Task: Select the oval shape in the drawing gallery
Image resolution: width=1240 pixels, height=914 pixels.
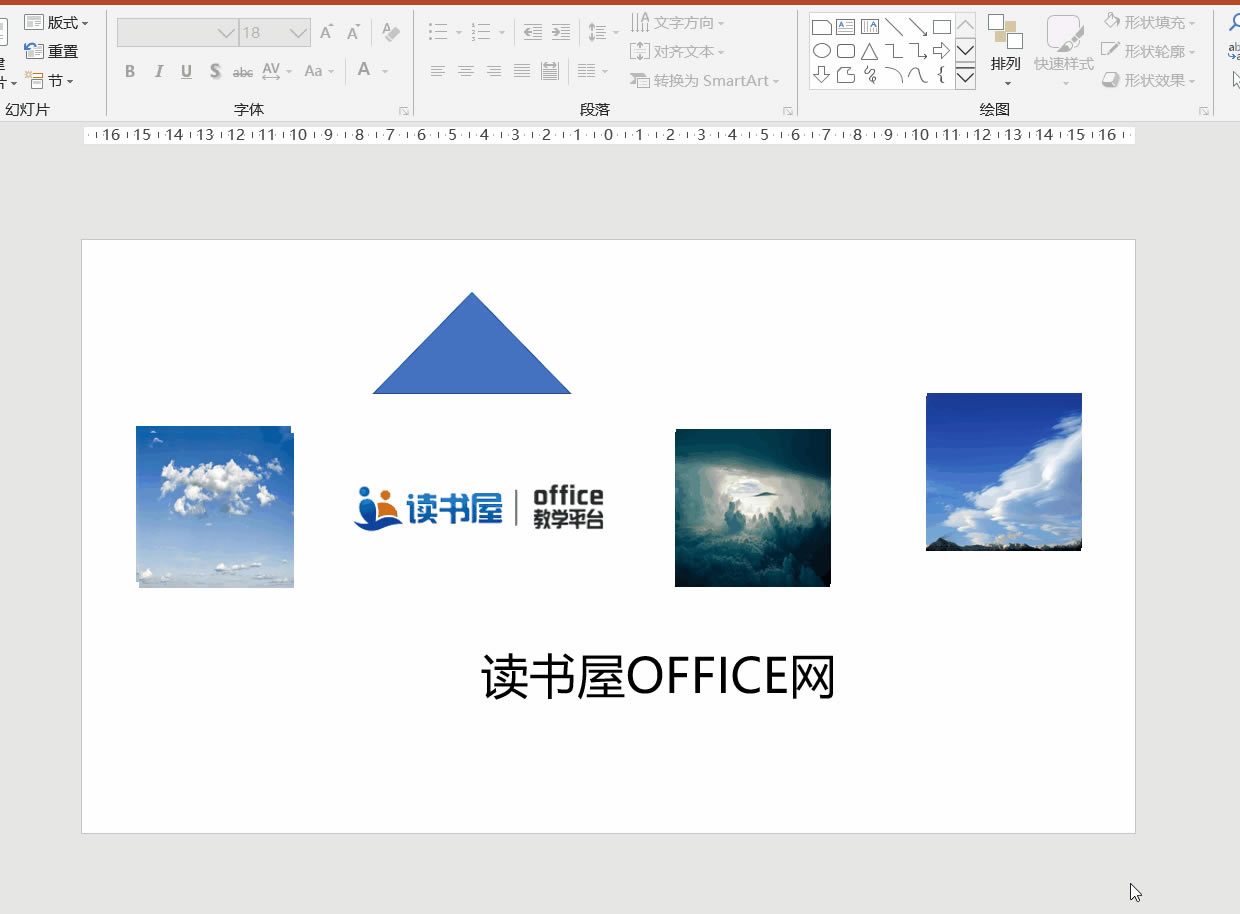Action: coord(822,50)
